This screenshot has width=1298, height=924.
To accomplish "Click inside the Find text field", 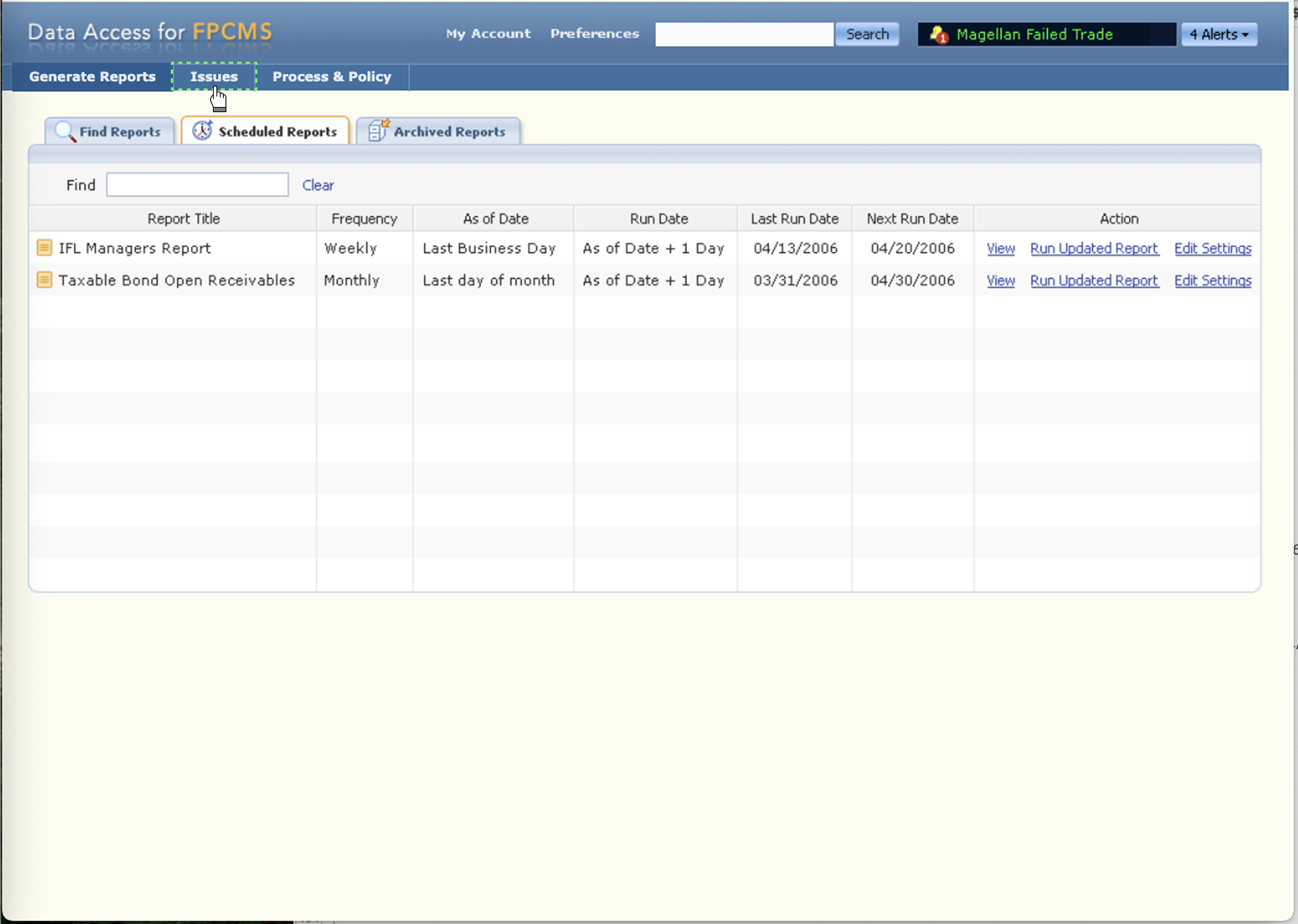I will (197, 185).
